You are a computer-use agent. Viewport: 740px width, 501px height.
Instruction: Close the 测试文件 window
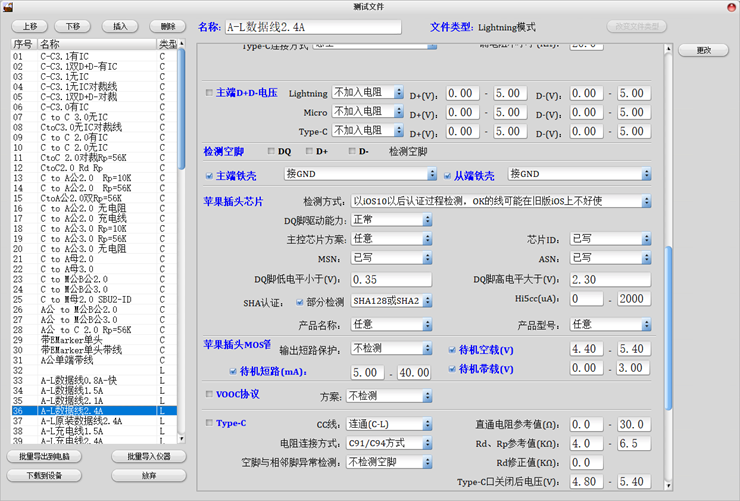pos(729,8)
